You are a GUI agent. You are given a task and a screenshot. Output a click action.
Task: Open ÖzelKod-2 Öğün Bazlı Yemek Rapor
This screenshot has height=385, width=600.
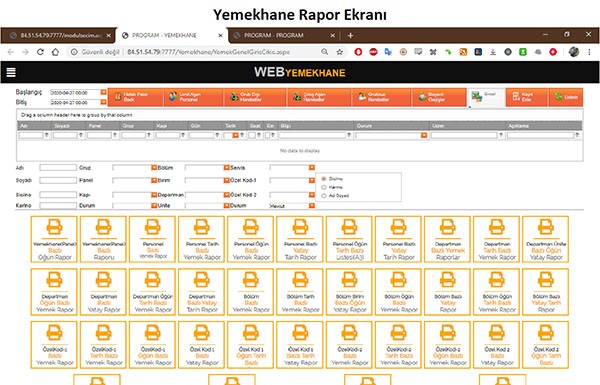(447, 345)
